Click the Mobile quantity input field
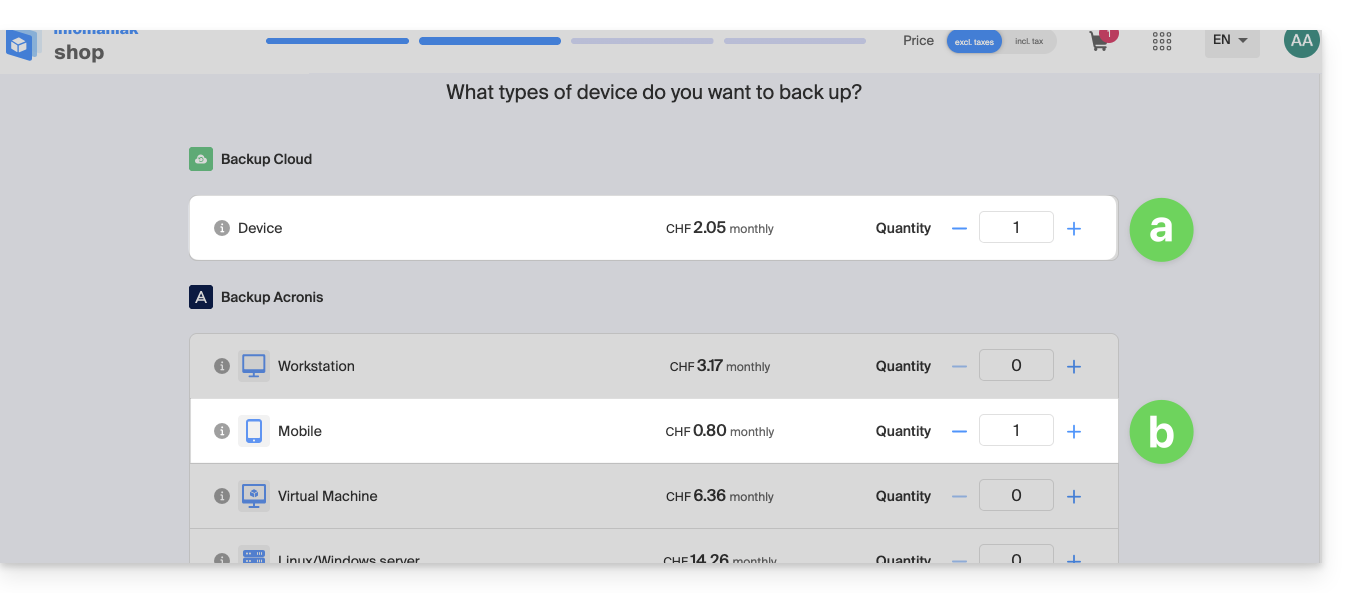Viewport: 1352px width, 593px height. 1016,431
